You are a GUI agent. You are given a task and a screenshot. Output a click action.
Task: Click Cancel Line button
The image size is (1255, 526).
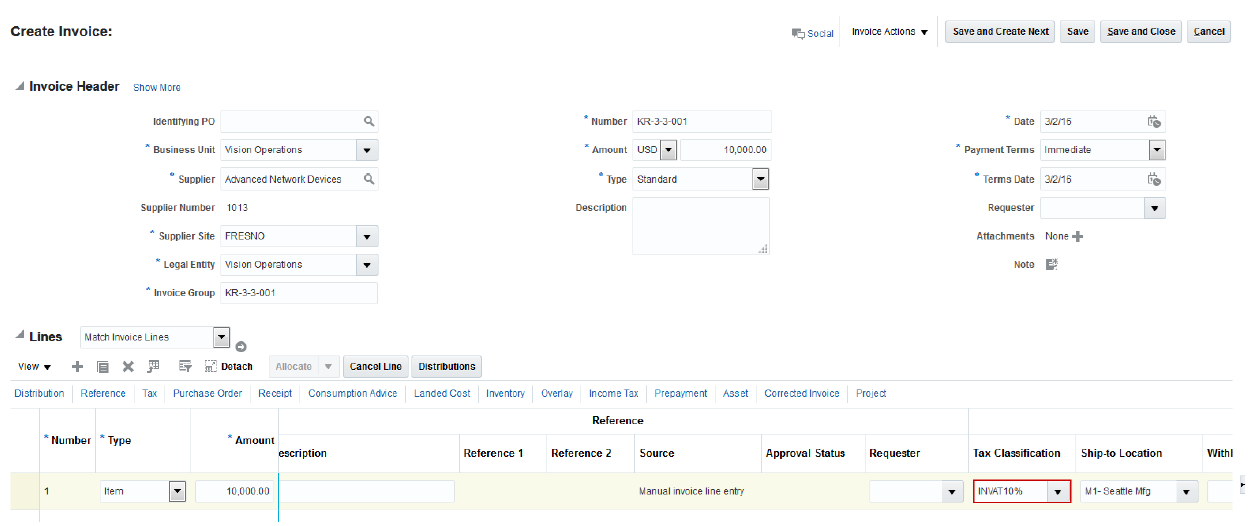pos(376,367)
